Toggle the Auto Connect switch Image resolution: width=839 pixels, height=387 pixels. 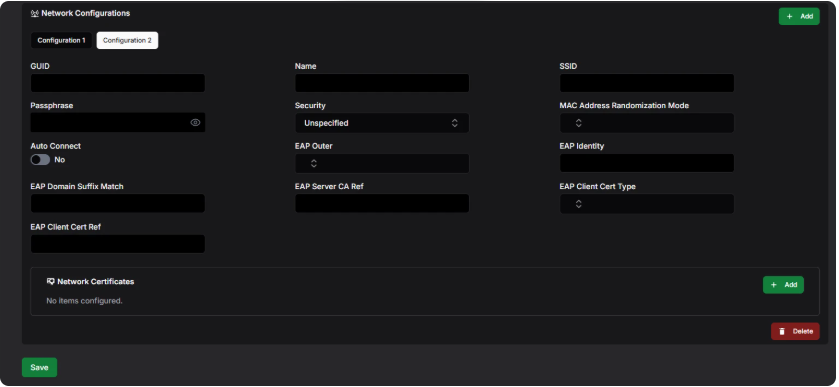(x=40, y=160)
